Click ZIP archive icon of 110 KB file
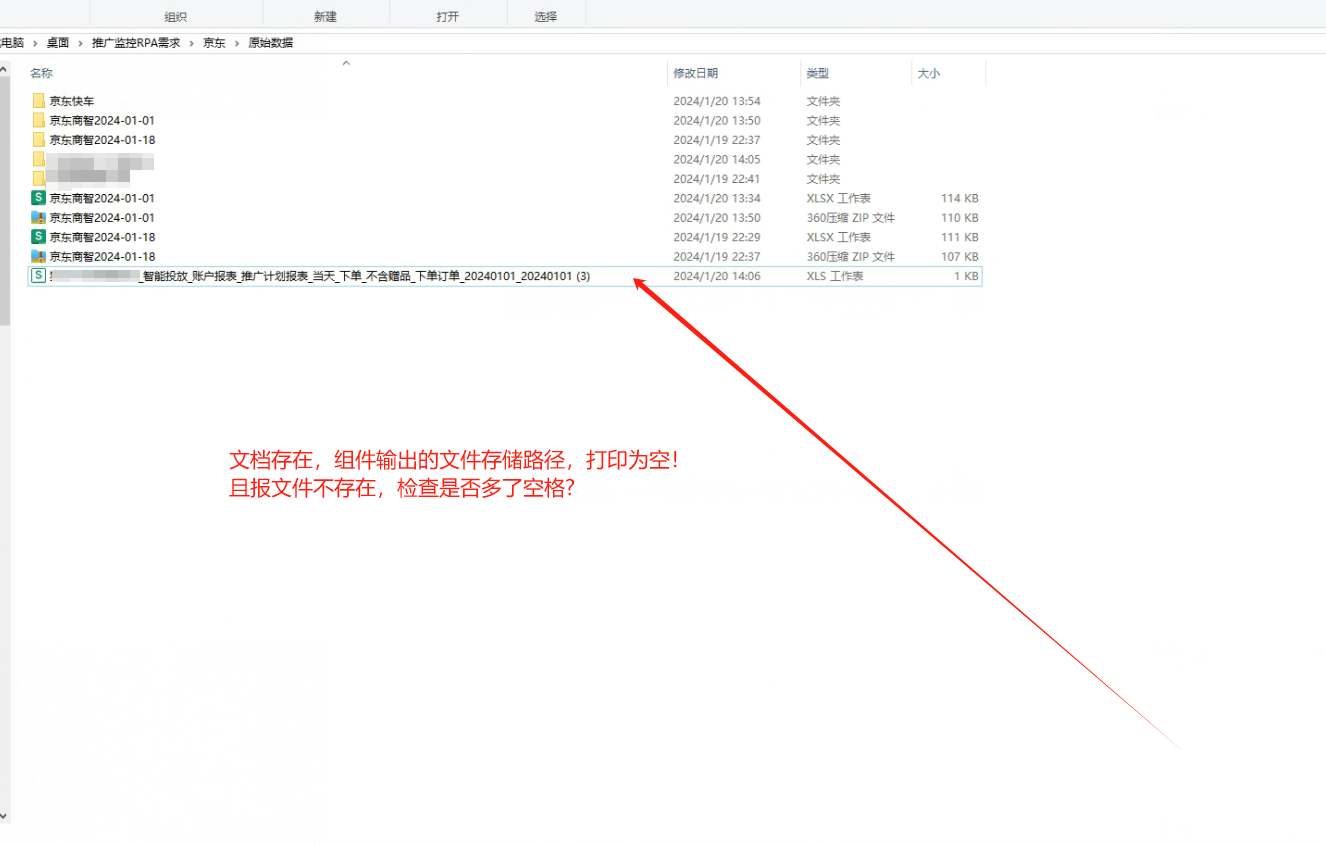 pyautogui.click(x=39, y=217)
